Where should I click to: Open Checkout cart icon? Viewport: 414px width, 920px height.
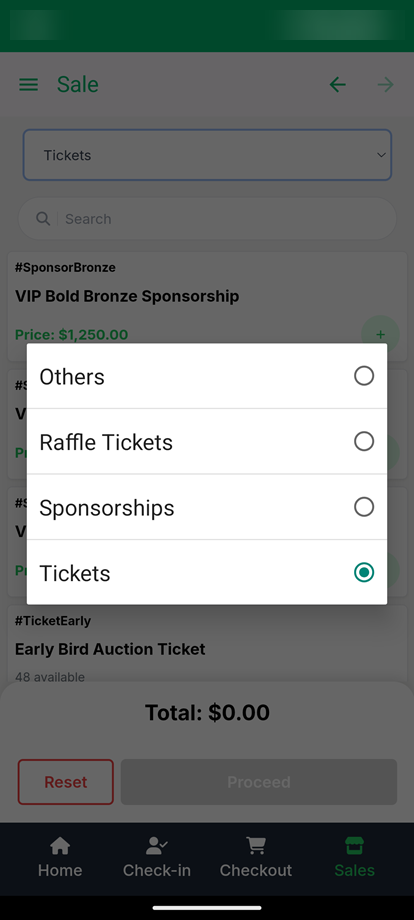click(x=256, y=845)
